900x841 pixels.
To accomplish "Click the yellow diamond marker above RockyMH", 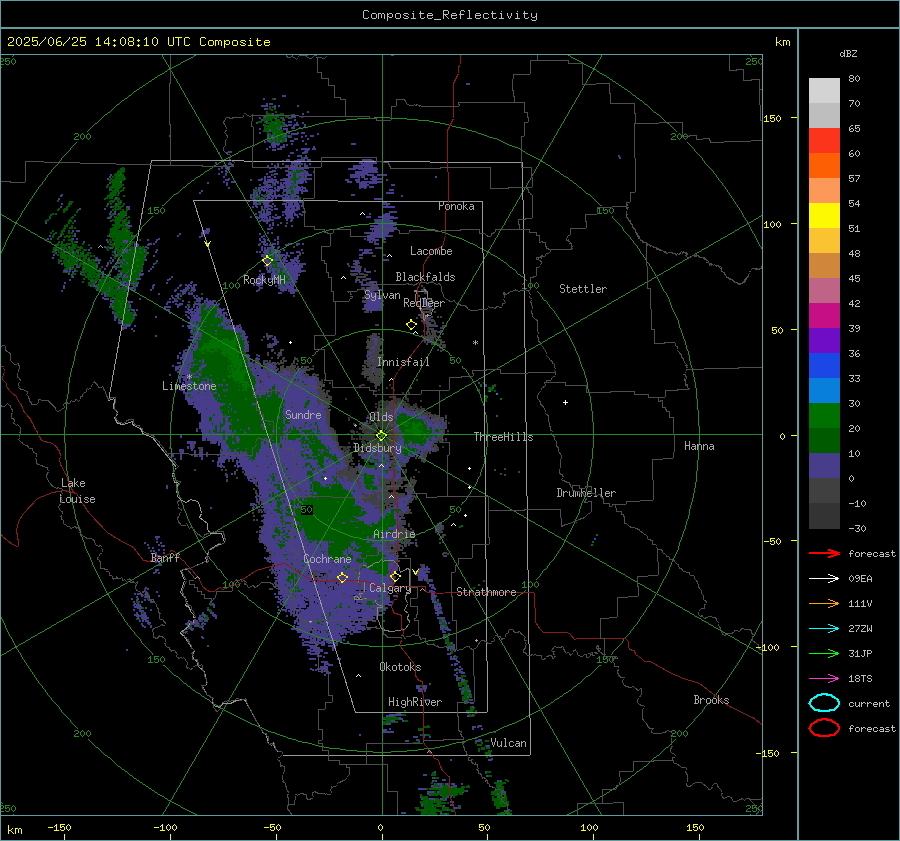I will [x=267, y=261].
